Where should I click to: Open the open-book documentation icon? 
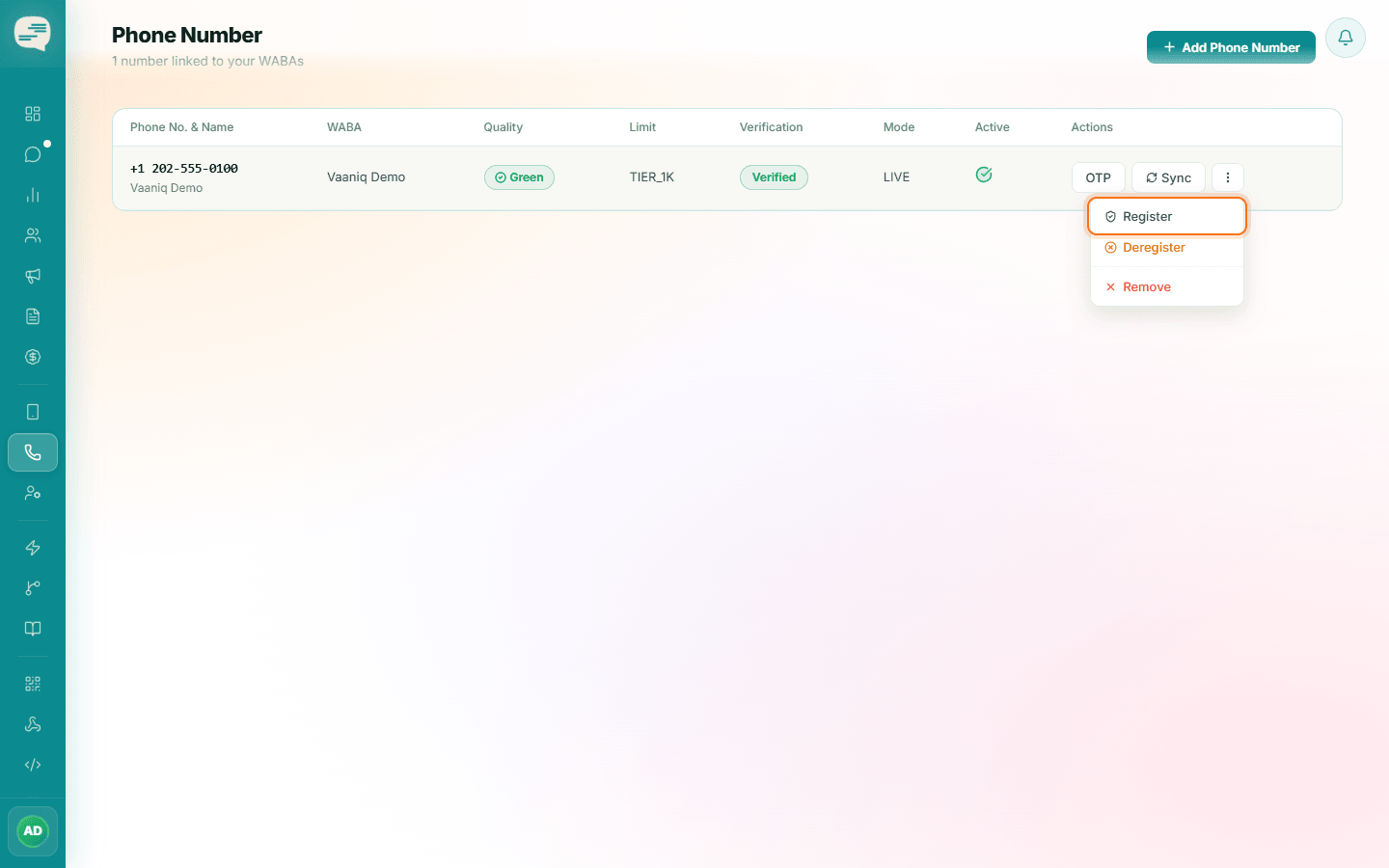33,629
